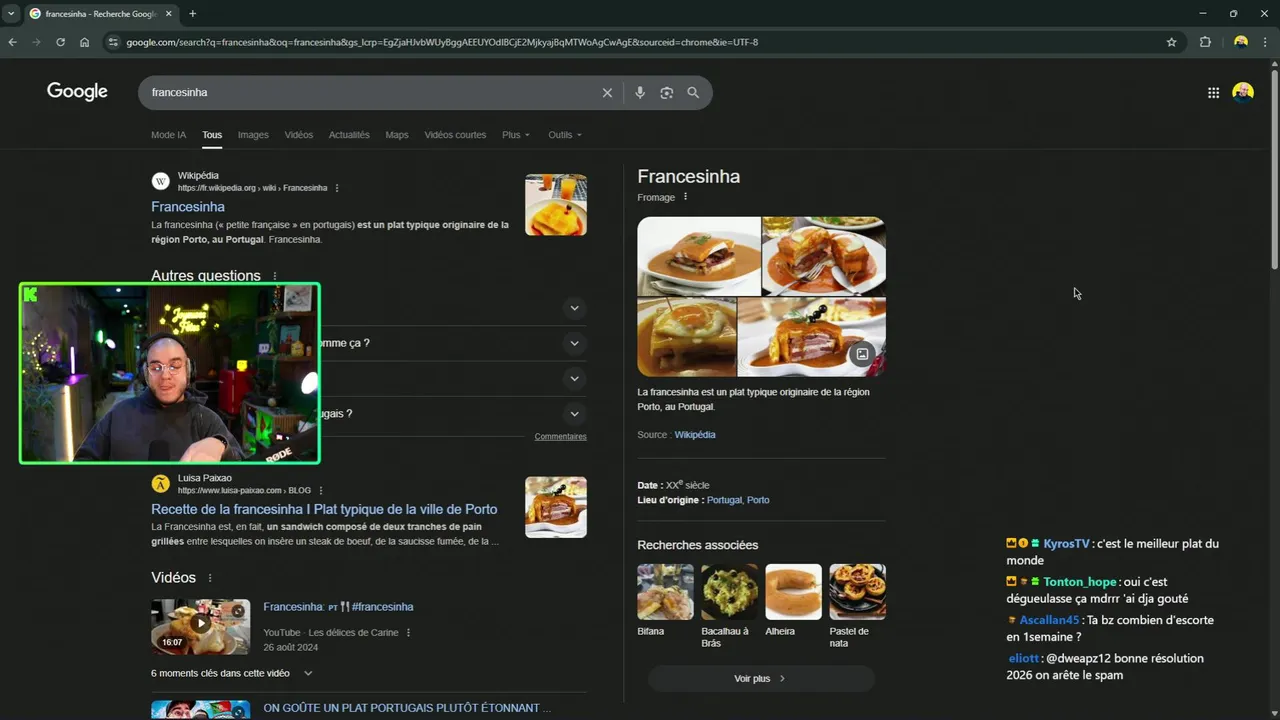Open the Chrome three-dot menu

pos(1265,42)
